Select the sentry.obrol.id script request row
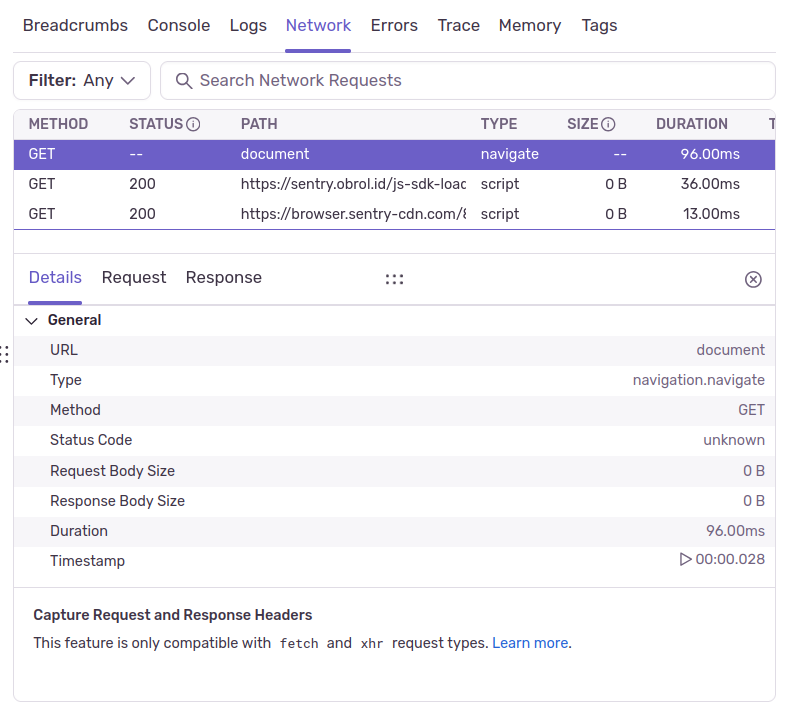 353,184
